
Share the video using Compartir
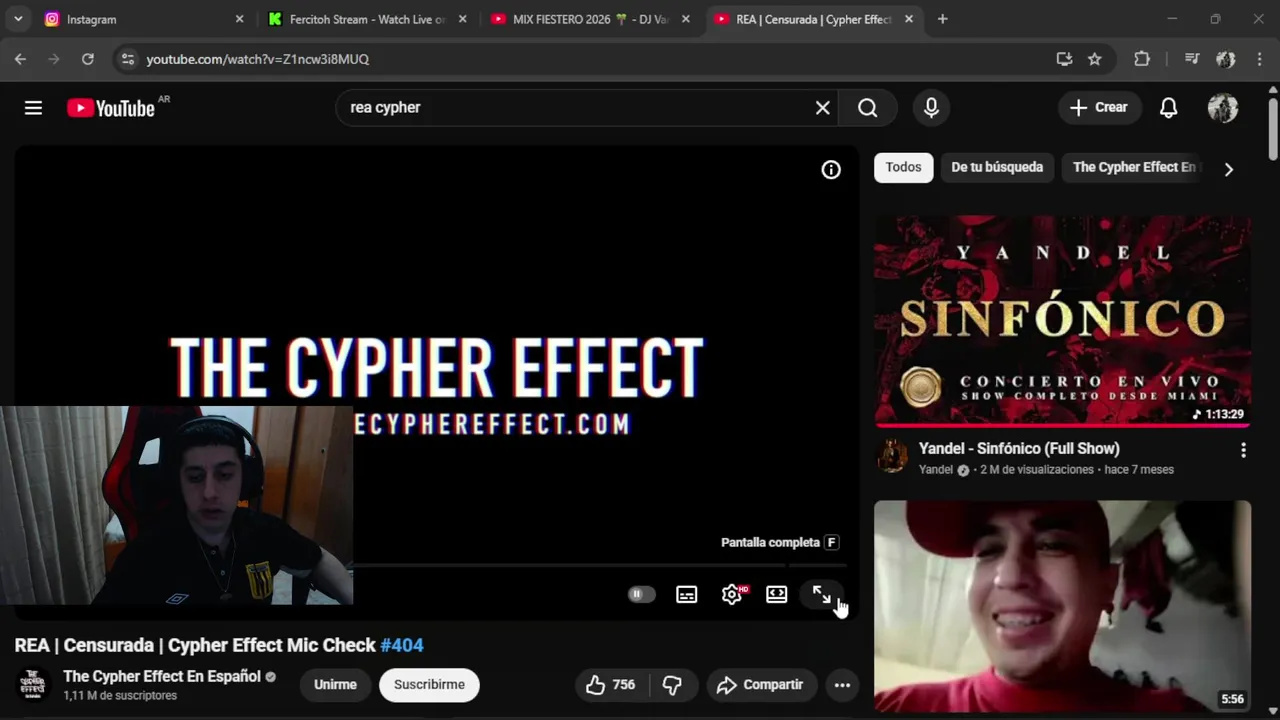(x=761, y=685)
